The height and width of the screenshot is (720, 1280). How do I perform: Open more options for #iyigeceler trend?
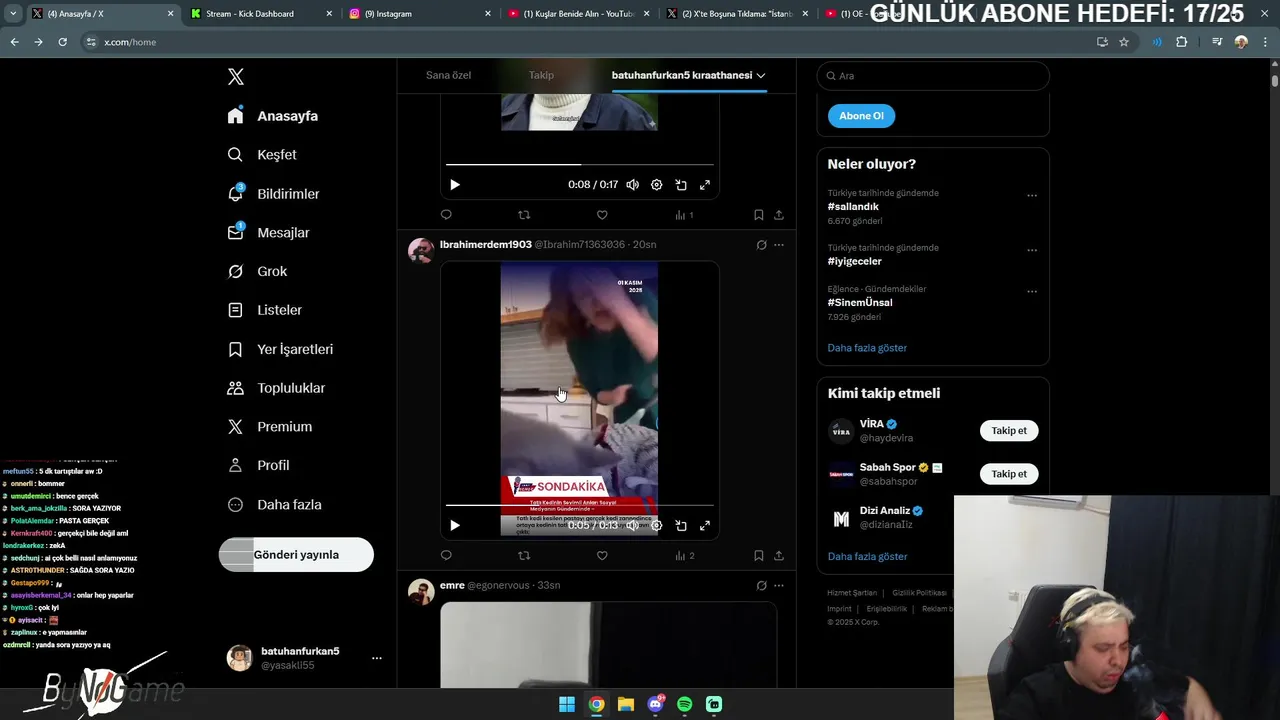(x=1032, y=250)
